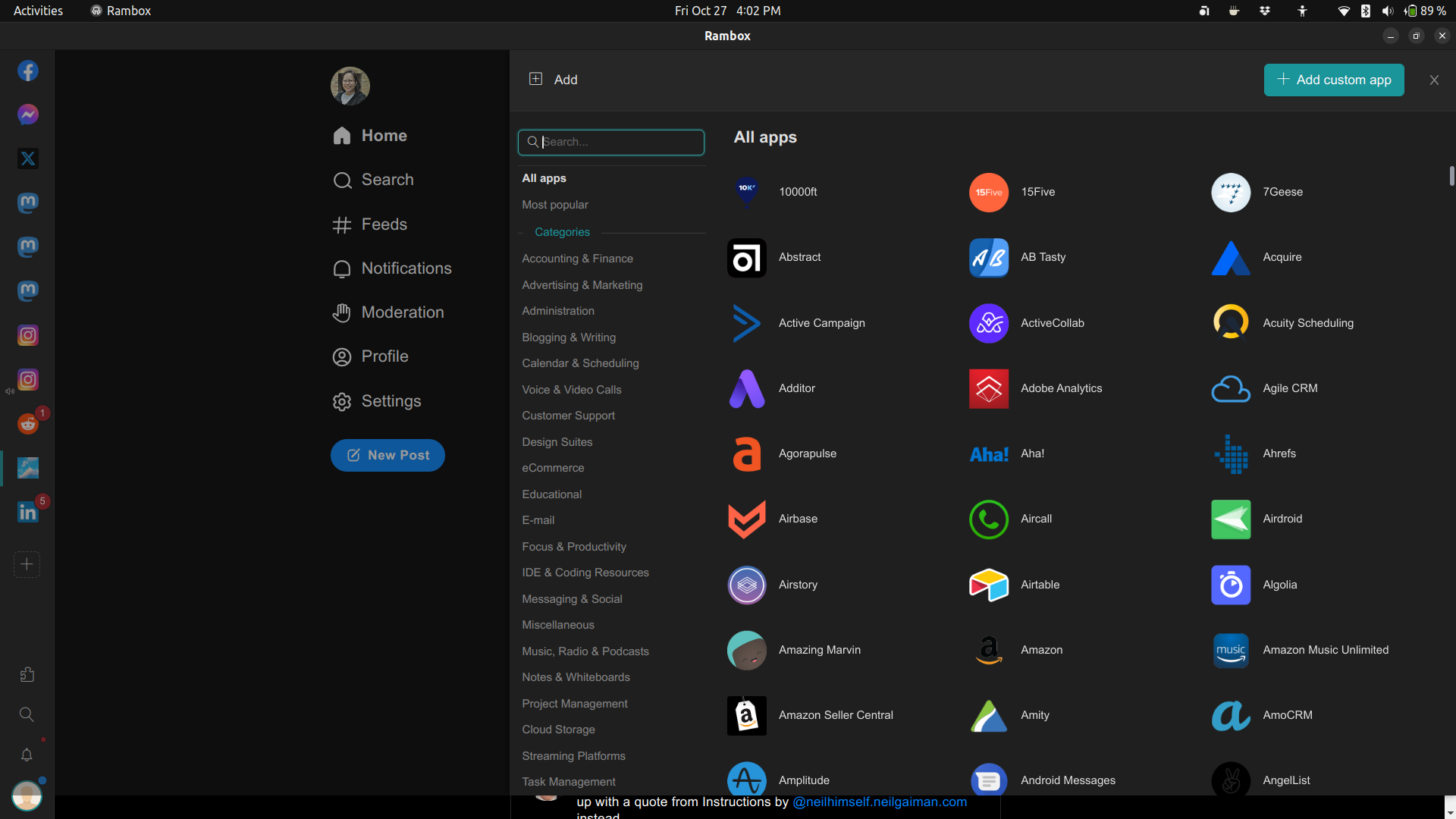Screen dimensions: 1456x819
Task: Choose the Active Campaign app icon
Action: tap(747, 323)
